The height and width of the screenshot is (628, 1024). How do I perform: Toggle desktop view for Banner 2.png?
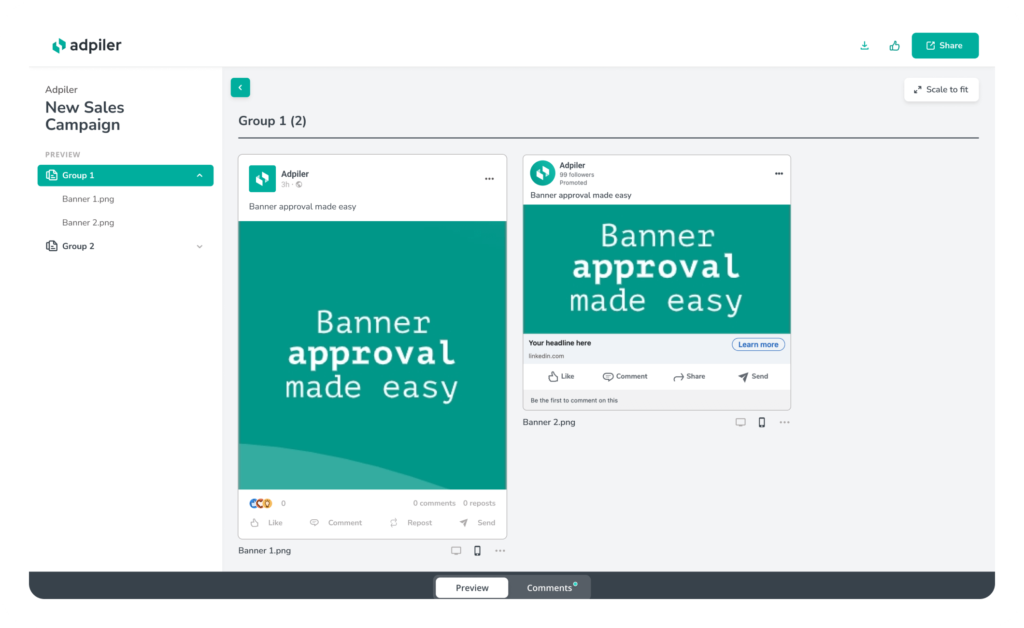click(741, 422)
